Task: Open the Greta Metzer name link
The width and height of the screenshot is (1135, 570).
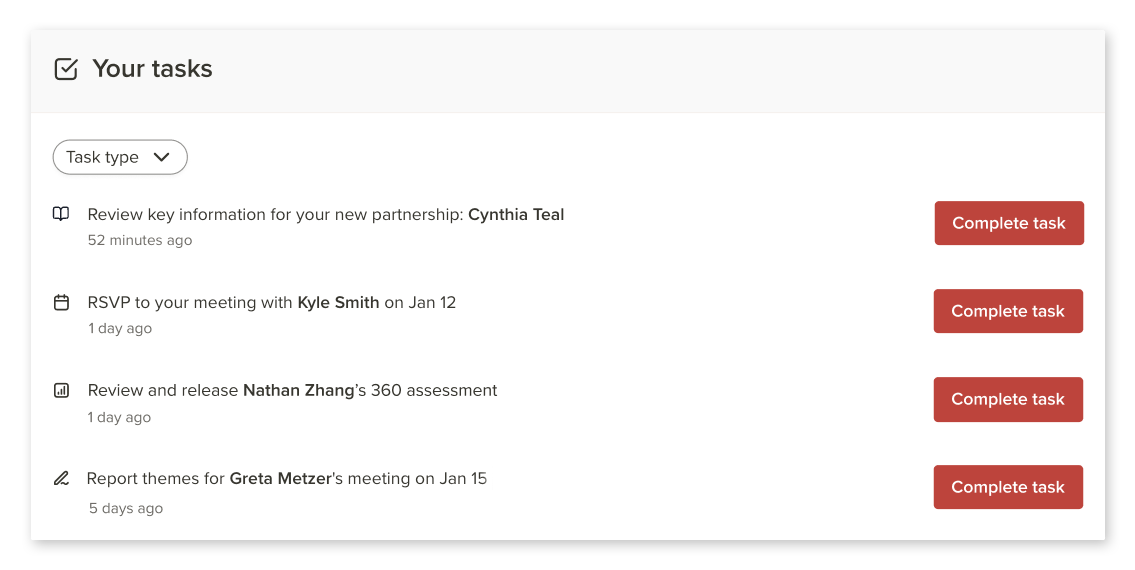Action: (x=280, y=479)
